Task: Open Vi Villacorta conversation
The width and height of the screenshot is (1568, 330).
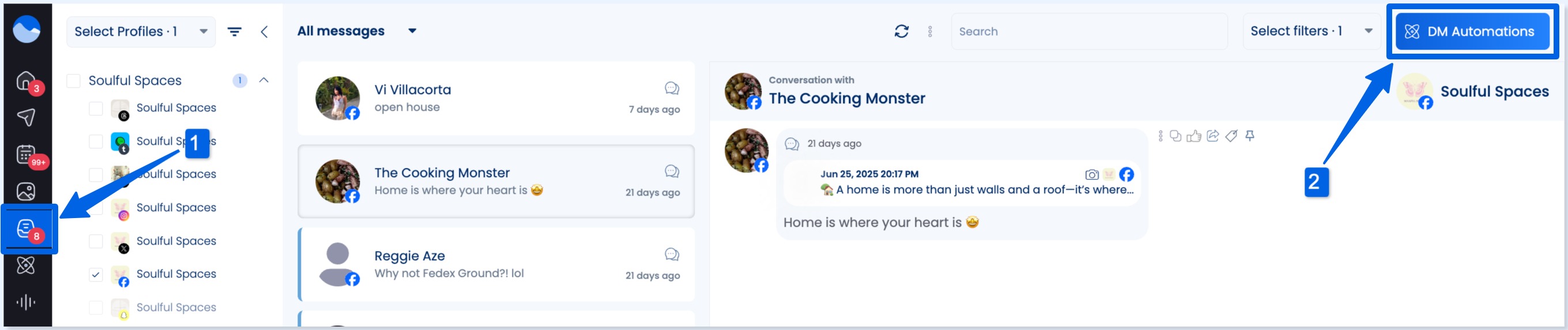Action: coord(496,99)
